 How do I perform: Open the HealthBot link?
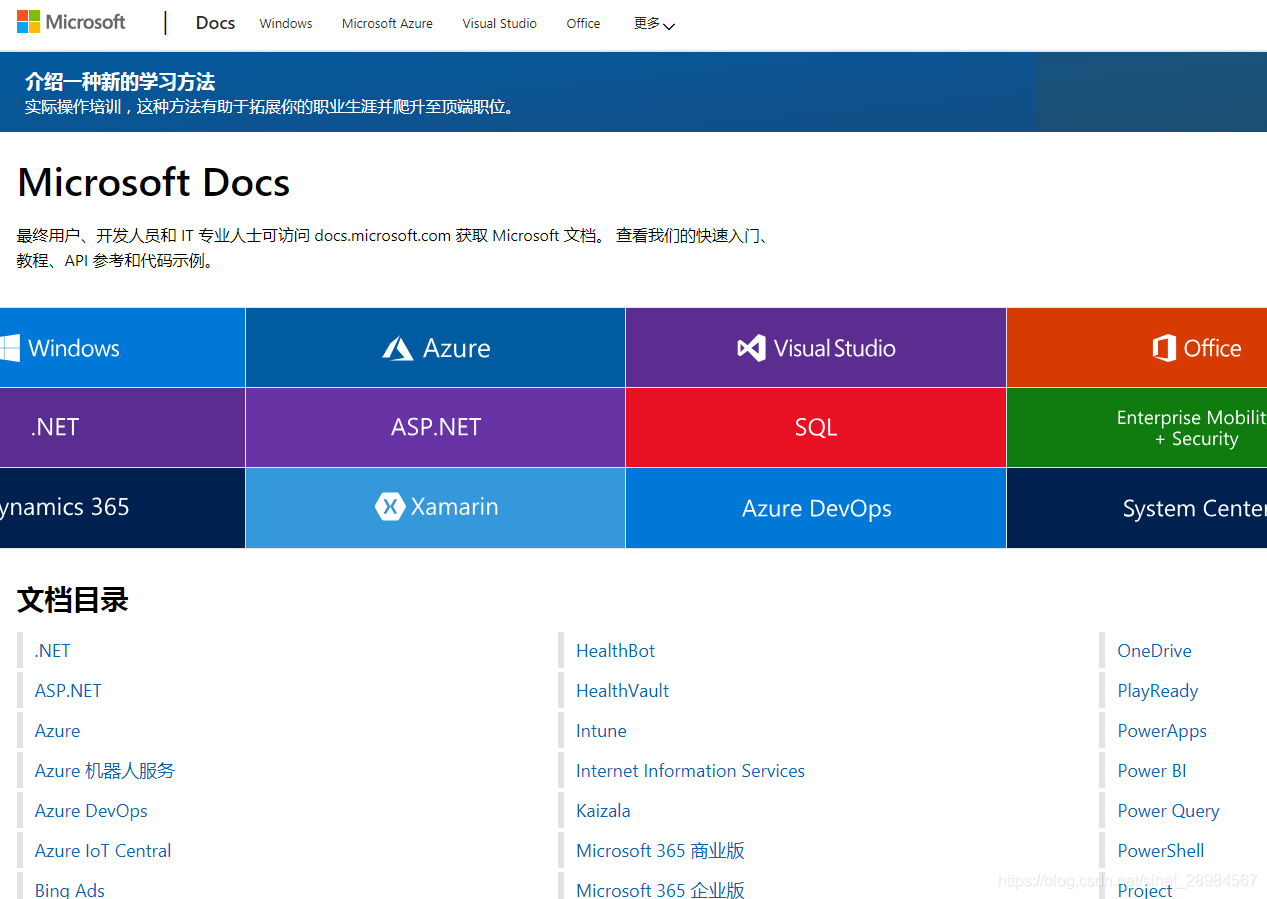pyautogui.click(x=616, y=651)
